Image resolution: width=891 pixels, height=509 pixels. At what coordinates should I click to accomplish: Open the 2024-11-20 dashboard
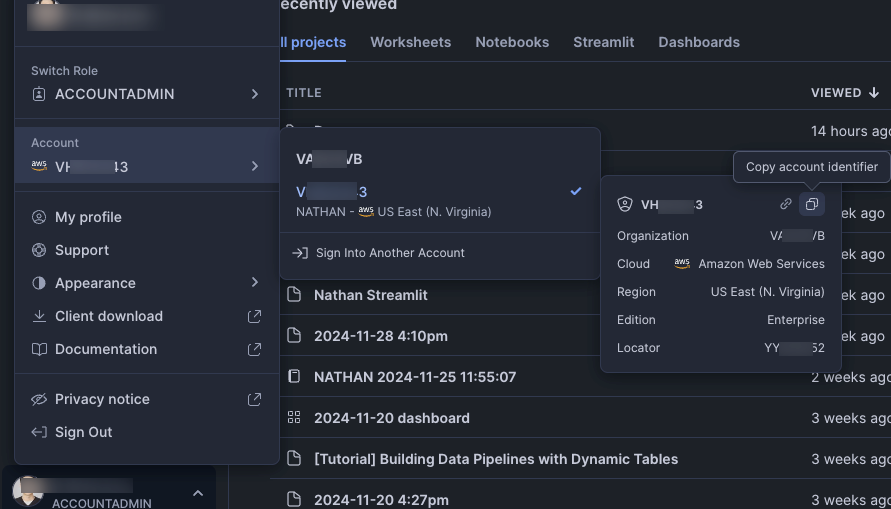click(392, 418)
